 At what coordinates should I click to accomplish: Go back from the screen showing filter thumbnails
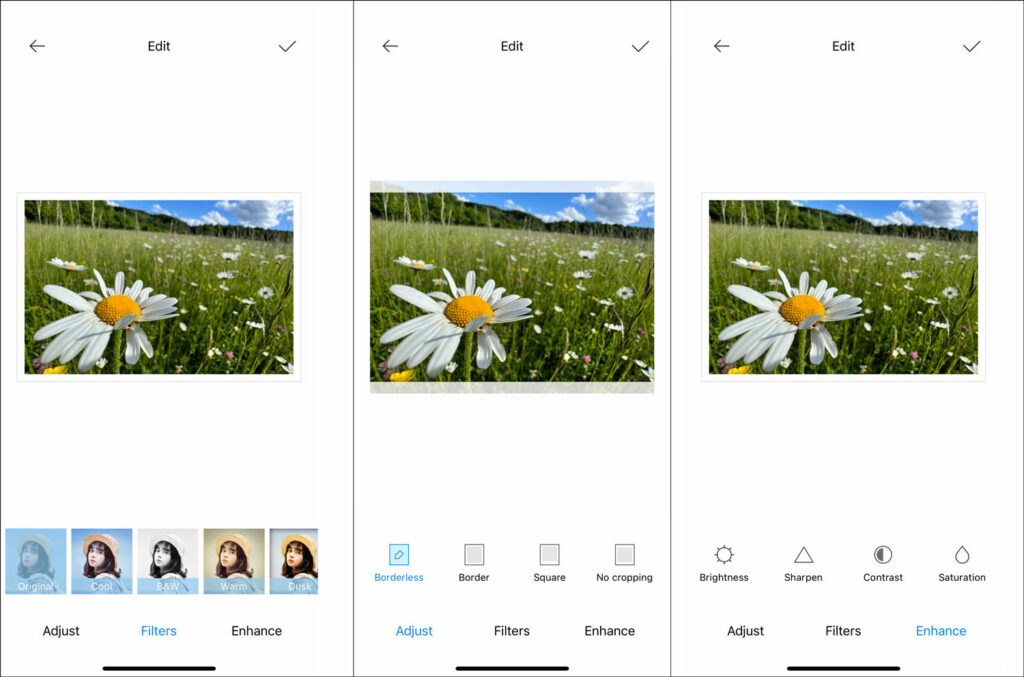click(x=37, y=46)
